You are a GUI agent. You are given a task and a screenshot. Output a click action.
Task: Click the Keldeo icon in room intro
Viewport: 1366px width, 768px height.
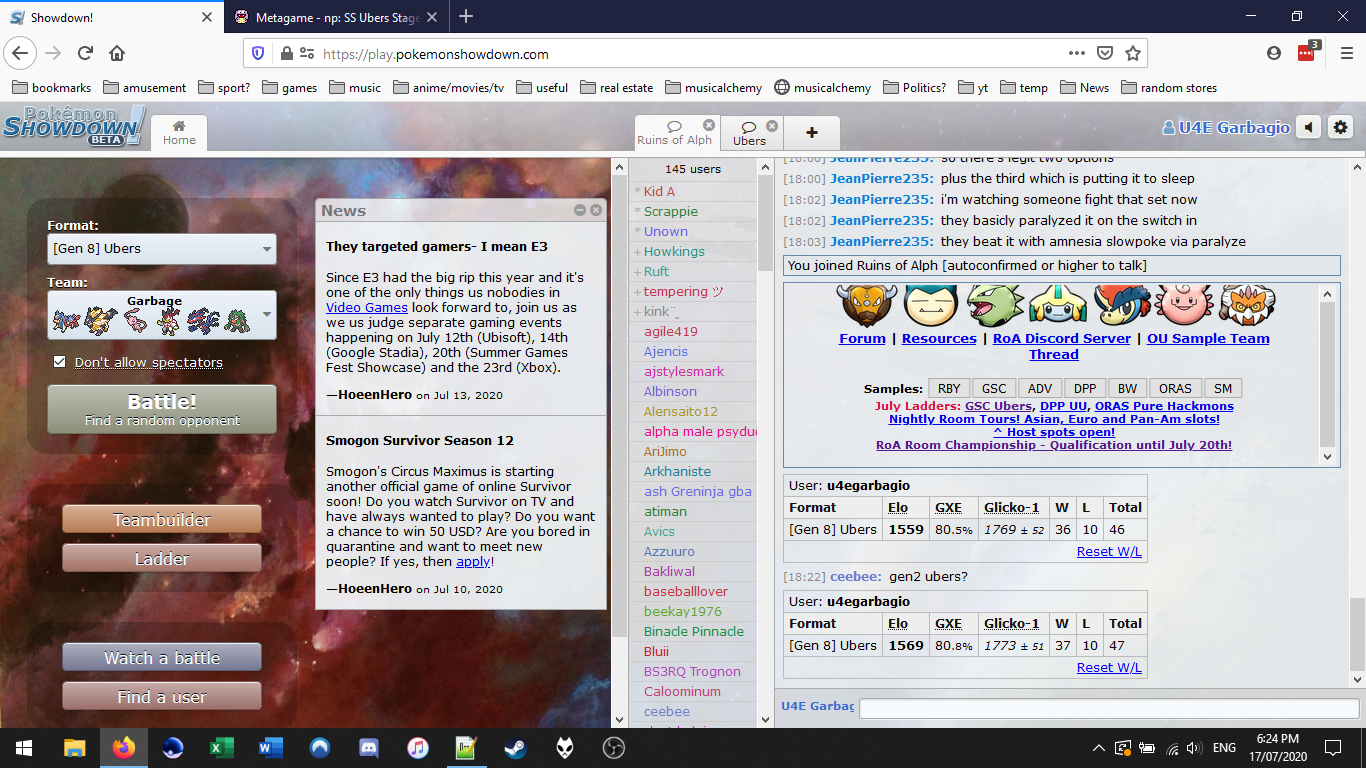point(1120,305)
